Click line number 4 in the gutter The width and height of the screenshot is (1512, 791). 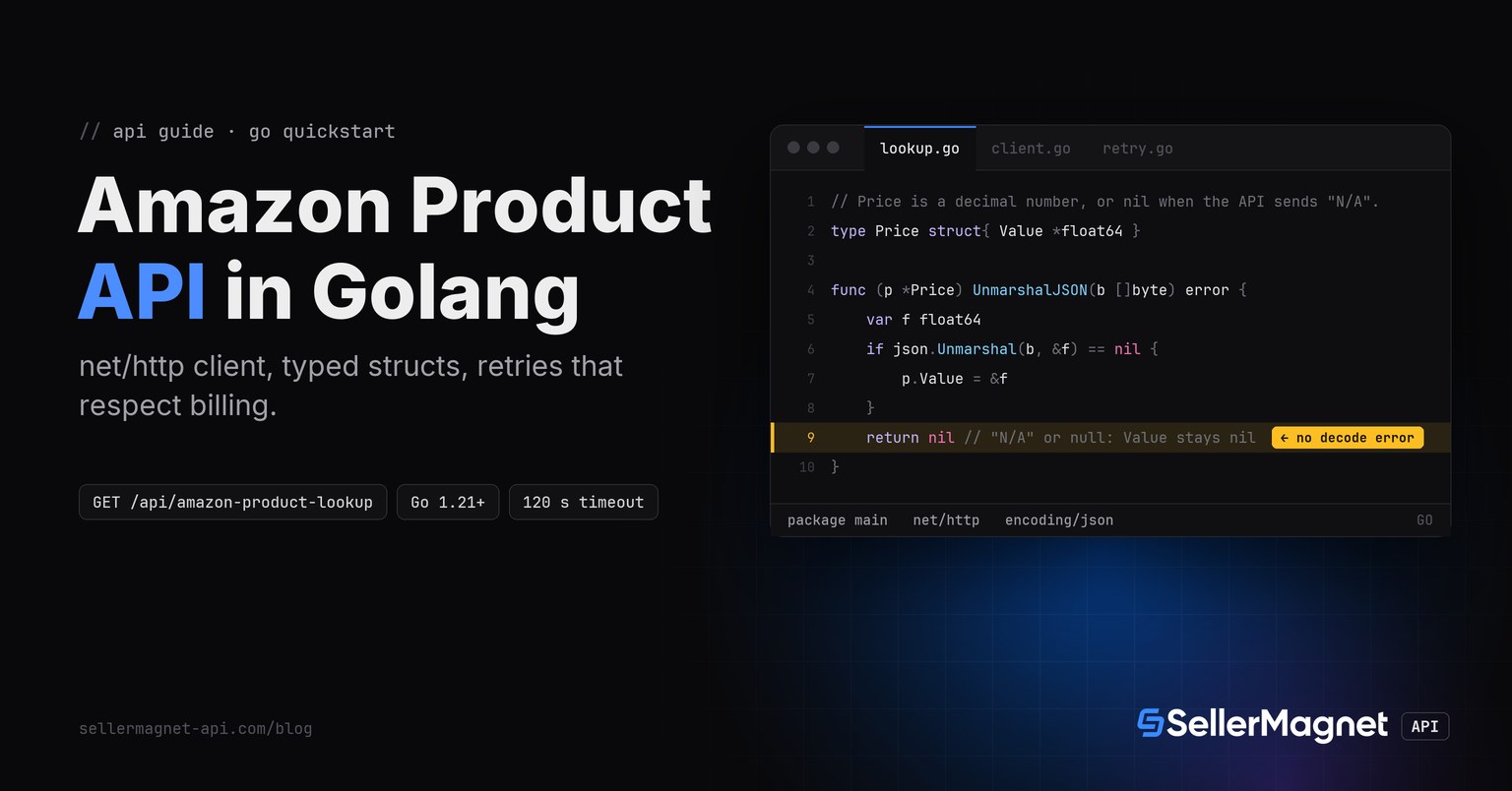(811, 290)
